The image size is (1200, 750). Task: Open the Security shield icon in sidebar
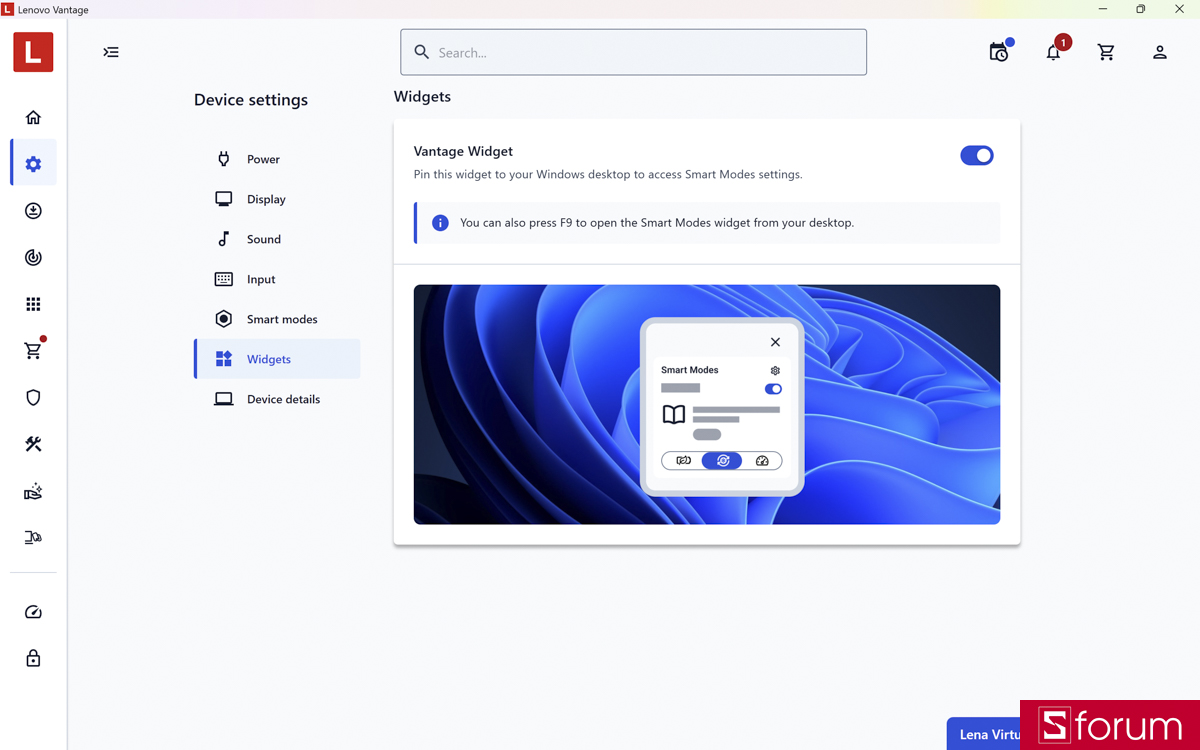coord(33,398)
